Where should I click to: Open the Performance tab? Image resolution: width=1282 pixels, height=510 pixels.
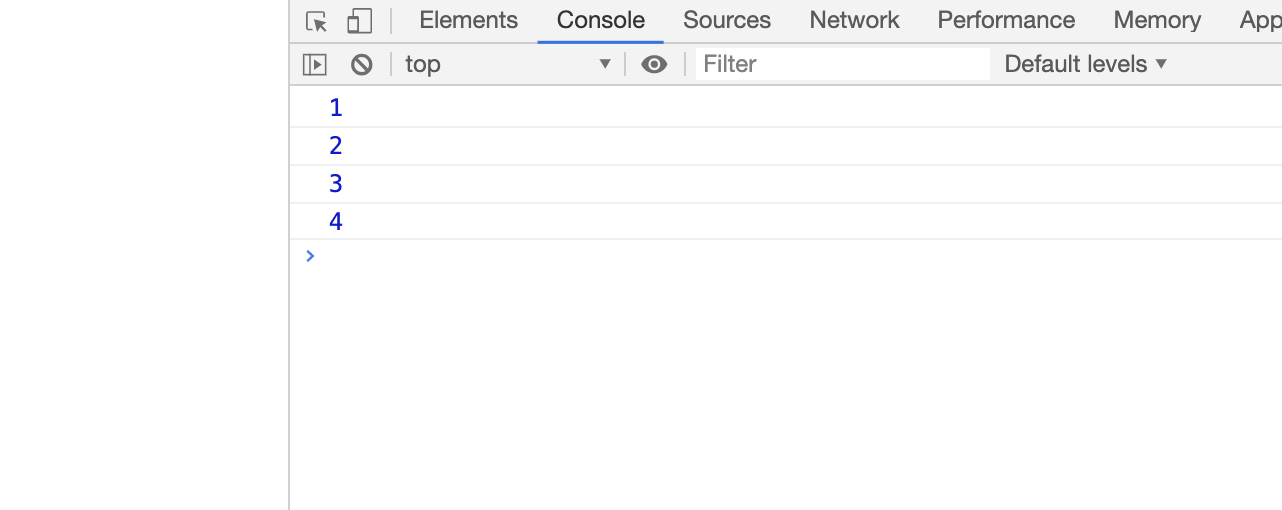tap(1006, 20)
